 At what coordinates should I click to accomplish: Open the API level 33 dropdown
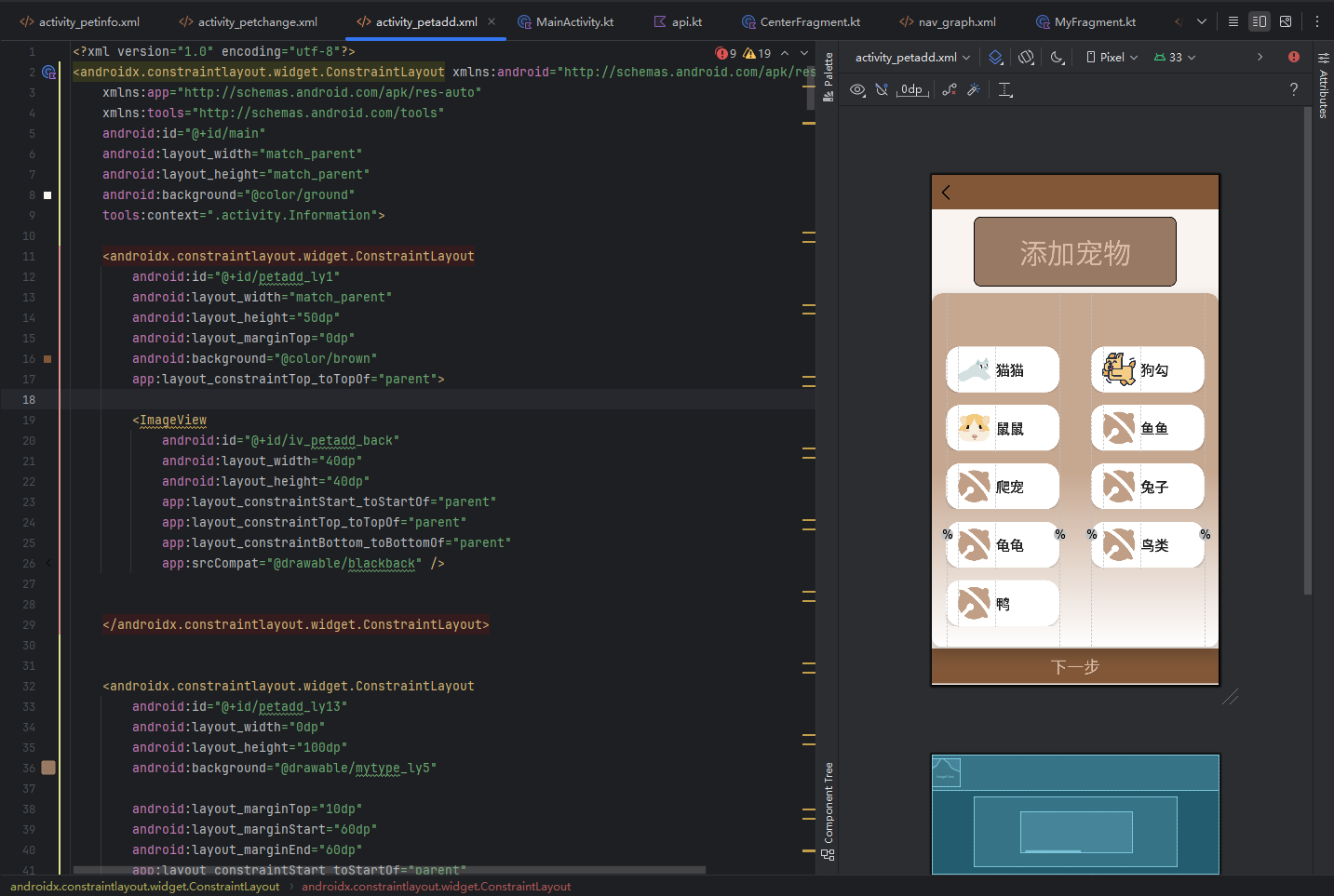click(1175, 58)
